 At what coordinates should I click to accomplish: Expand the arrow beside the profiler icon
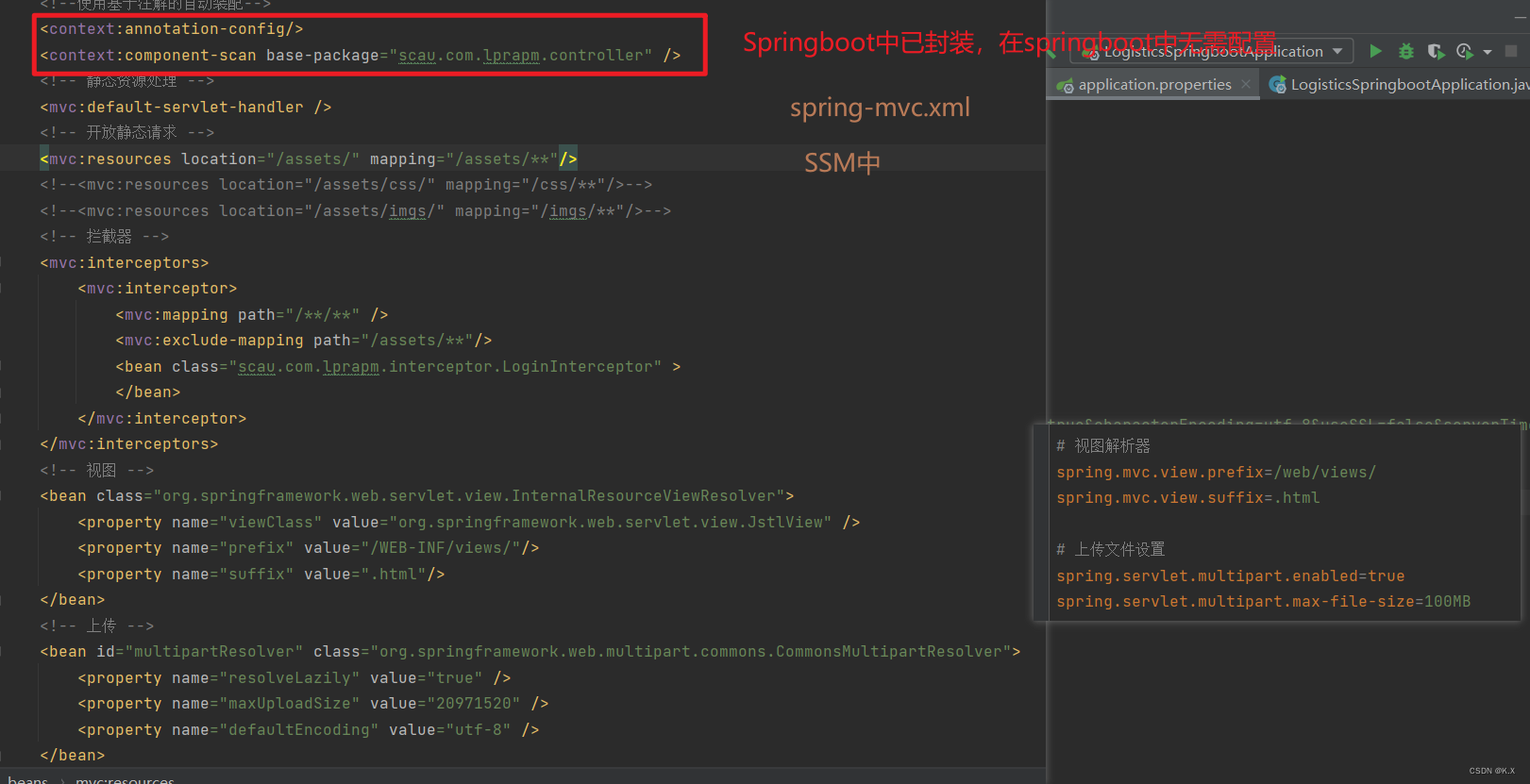point(1488,52)
